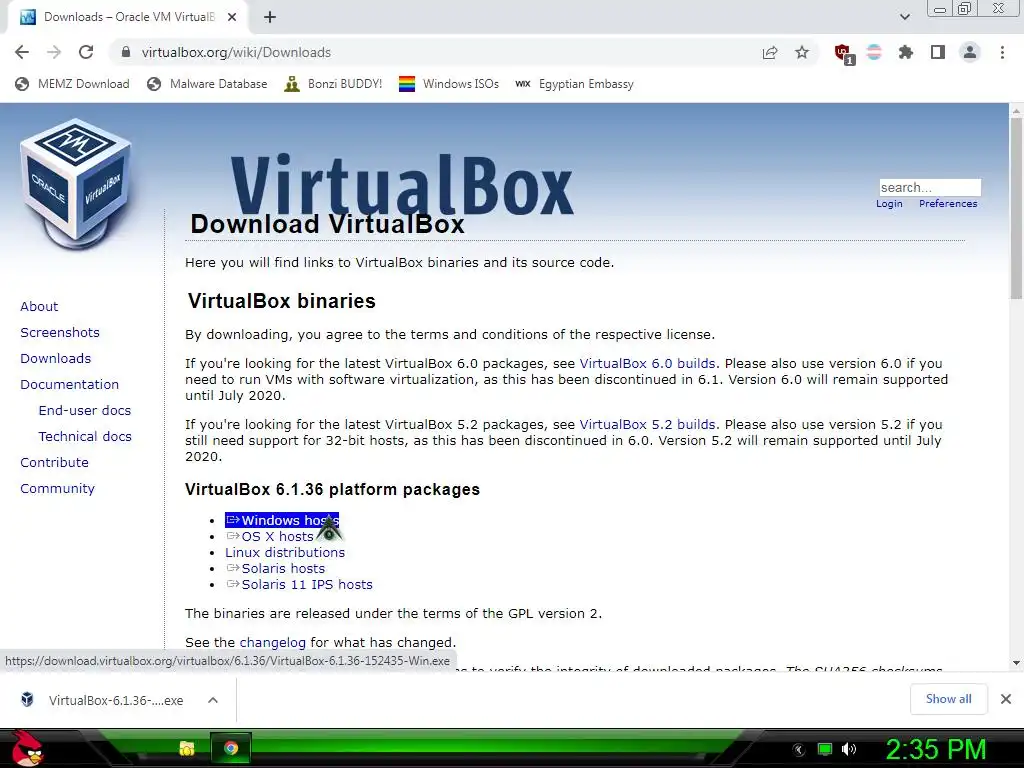
Task: Open the changelog link
Action: [x=272, y=643]
